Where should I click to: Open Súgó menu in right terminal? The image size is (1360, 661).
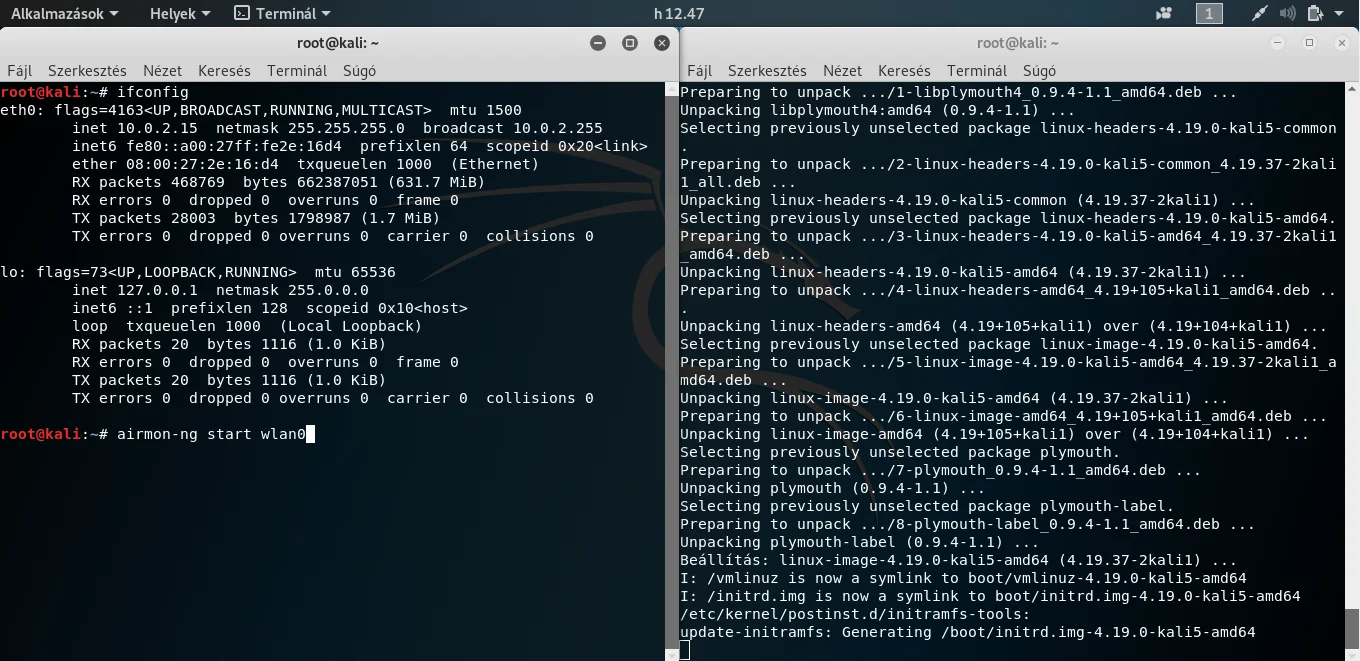(1040, 71)
